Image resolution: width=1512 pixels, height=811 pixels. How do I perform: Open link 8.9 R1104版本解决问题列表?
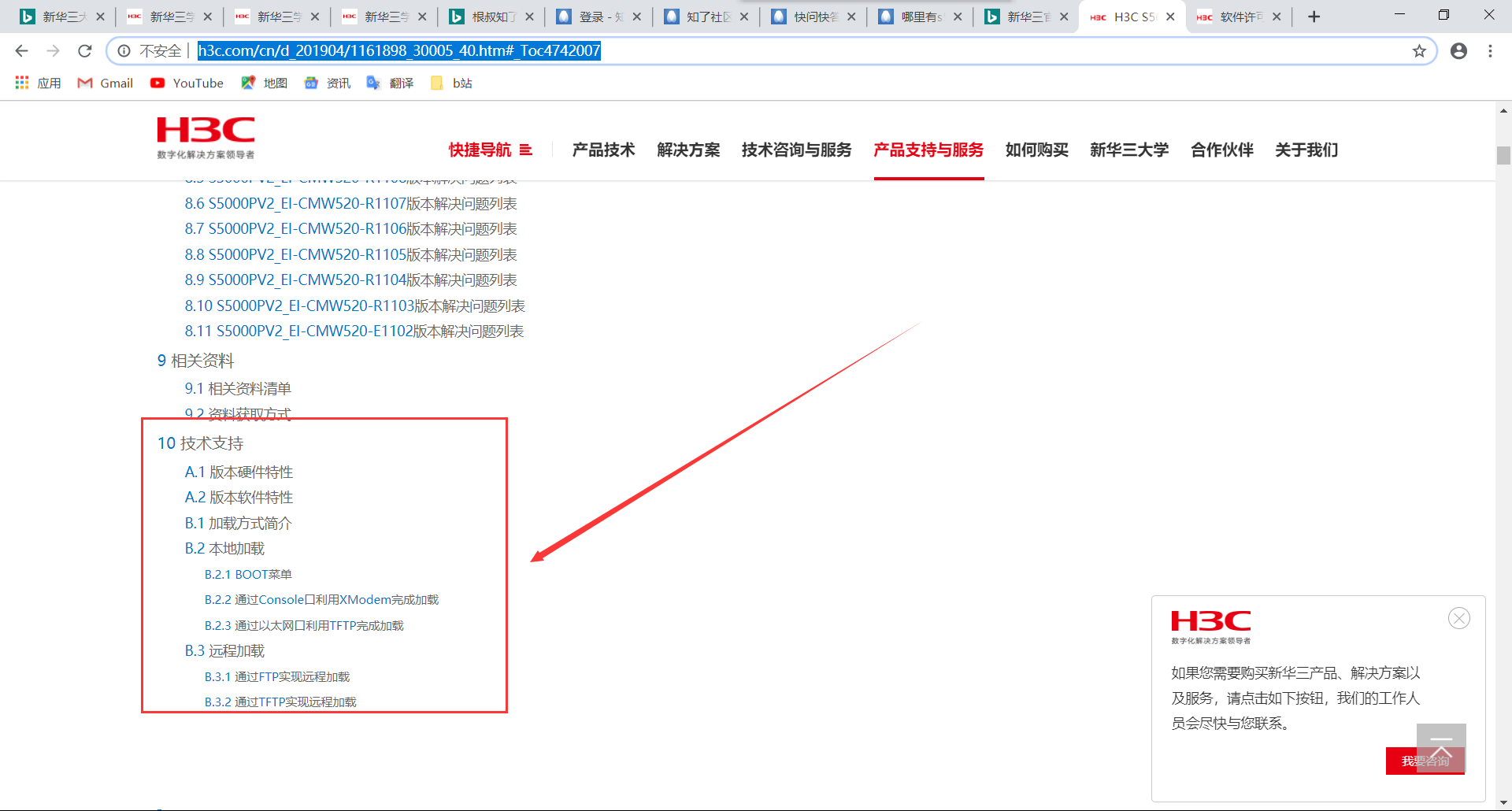pyautogui.click(x=351, y=280)
